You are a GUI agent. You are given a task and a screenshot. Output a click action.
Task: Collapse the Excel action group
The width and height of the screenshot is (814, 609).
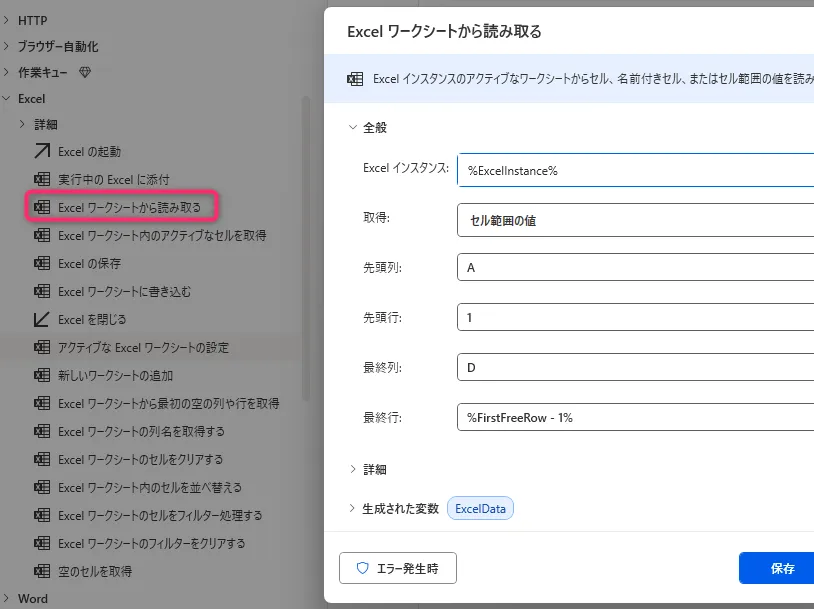[x=7, y=99]
